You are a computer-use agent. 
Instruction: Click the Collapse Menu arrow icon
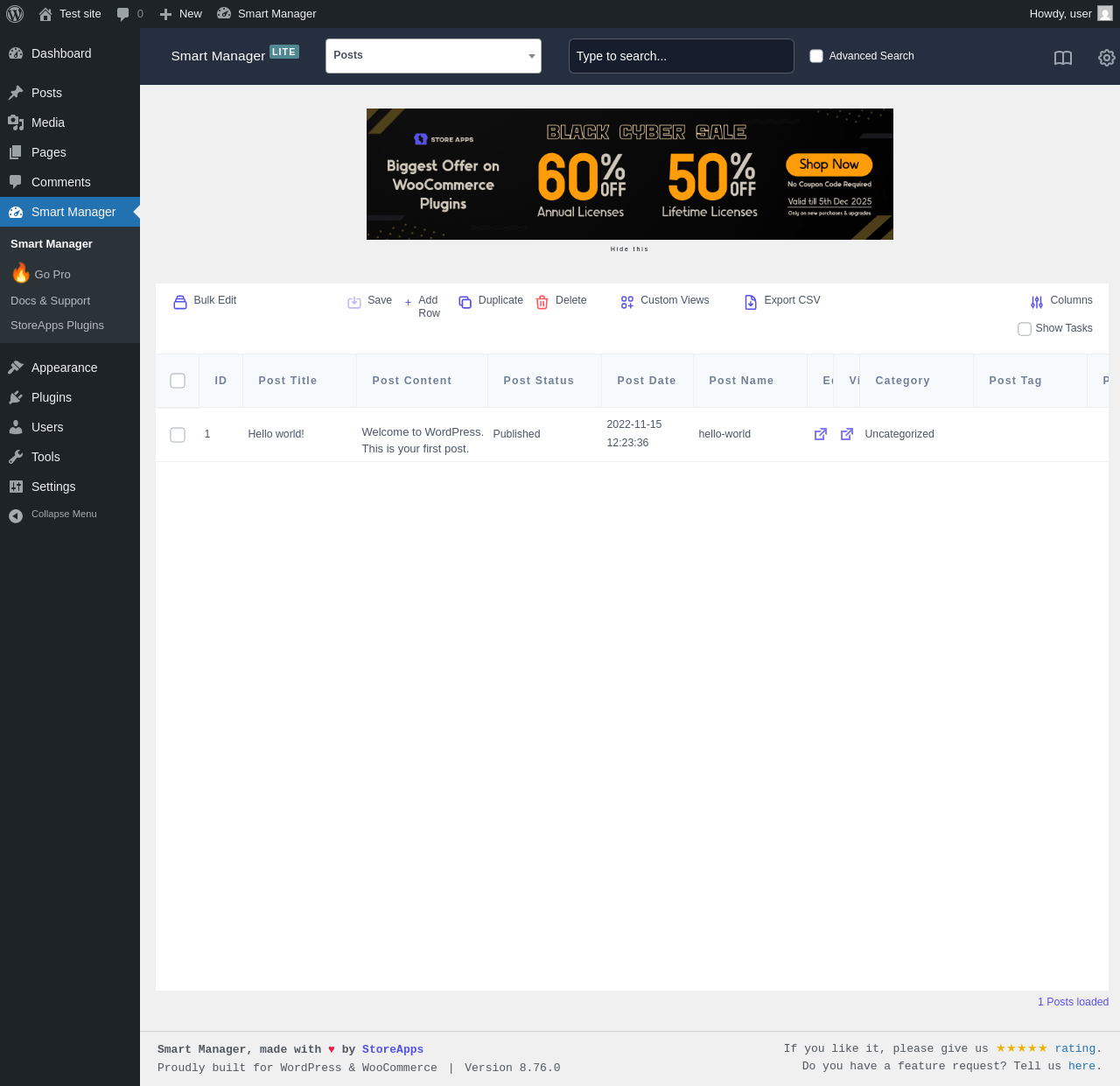[x=16, y=516]
